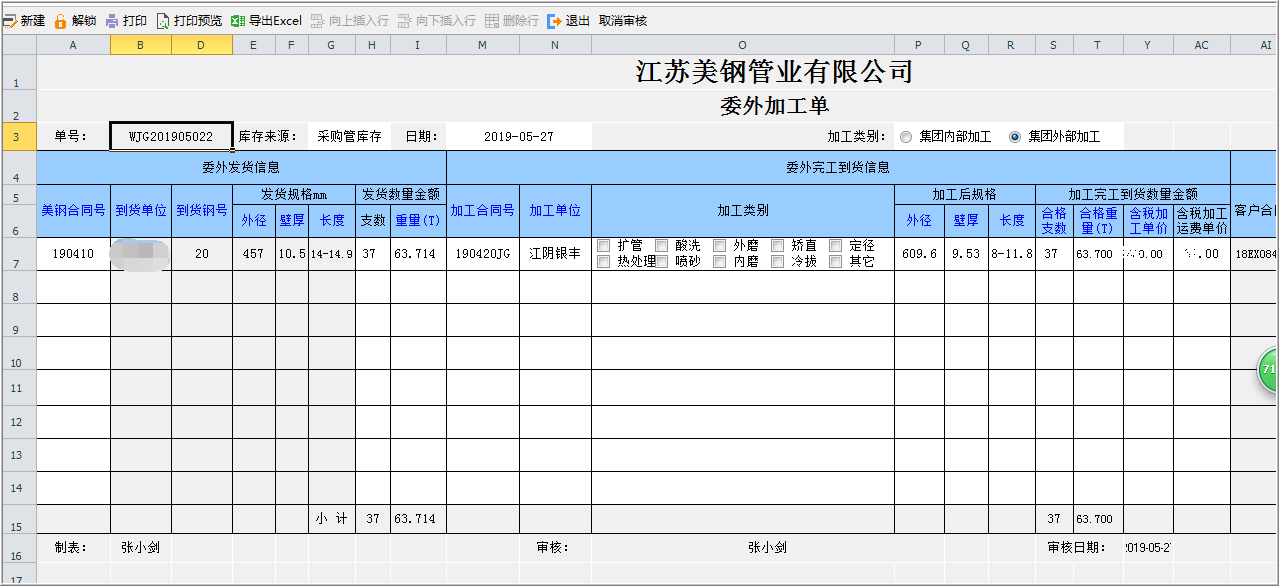Check the 内磨 checkbox
Viewport: 1279px width, 586px height.
pyautogui.click(x=719, y=262)
